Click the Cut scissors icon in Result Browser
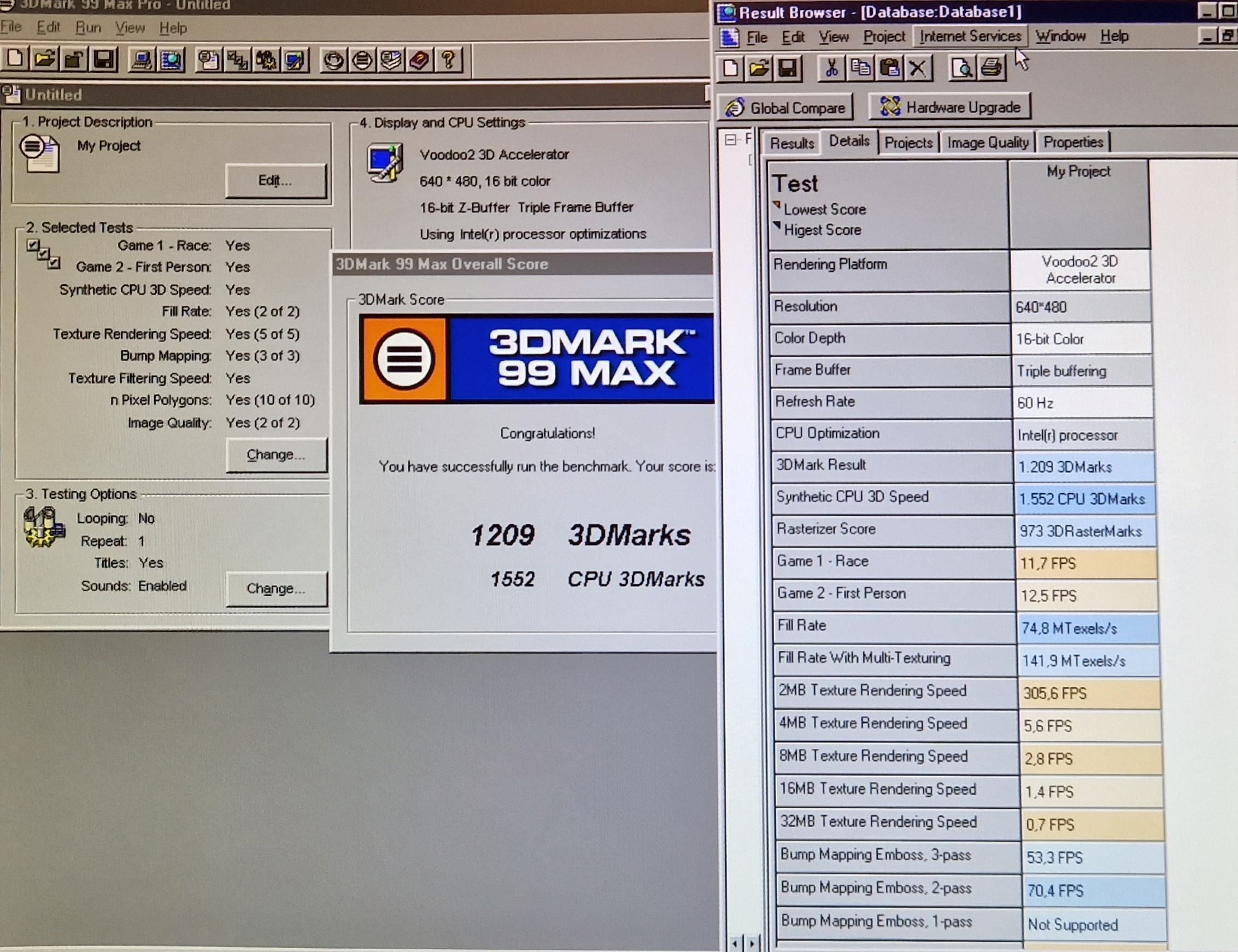1238x952 pixels. pos(831,68)
